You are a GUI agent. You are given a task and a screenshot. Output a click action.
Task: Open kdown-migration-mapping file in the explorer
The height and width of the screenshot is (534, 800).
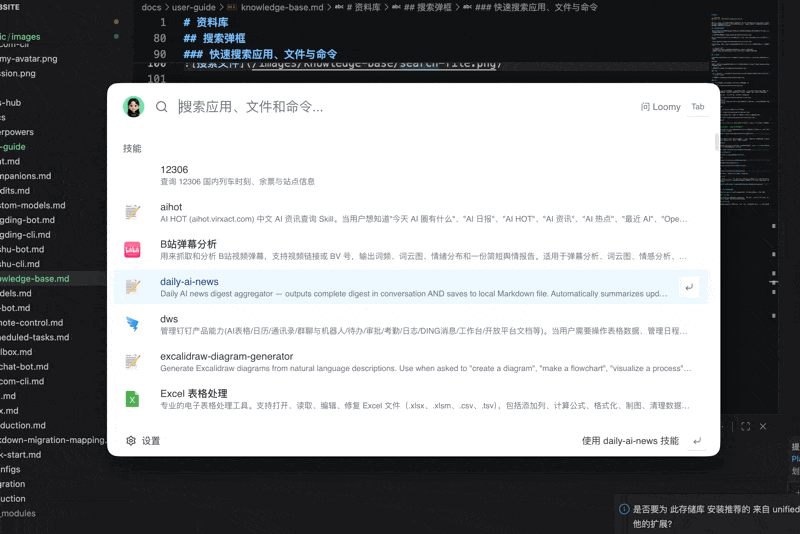(x=53, y=440)
